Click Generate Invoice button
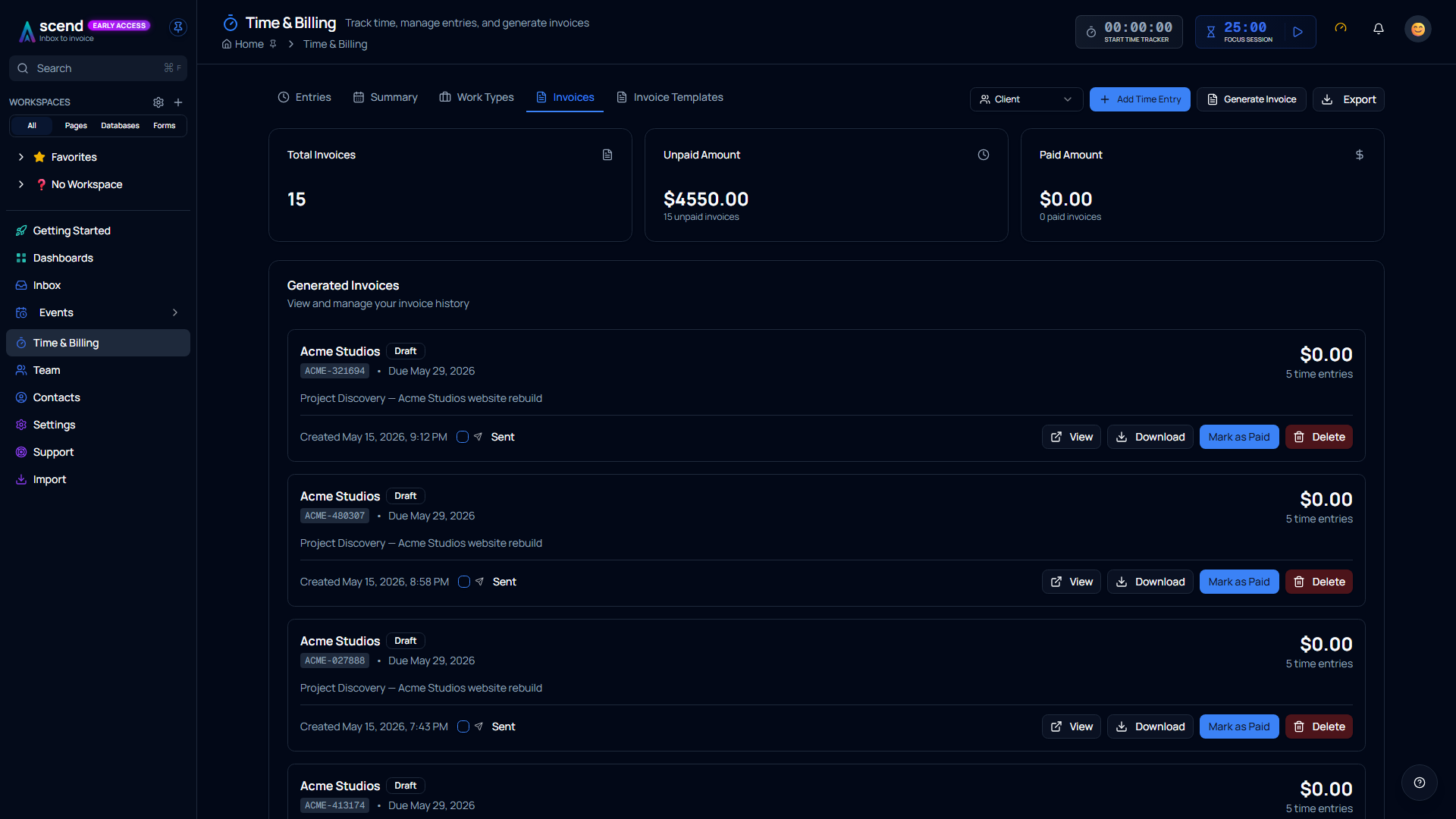1456x819 pixels. tap(1251, 99)
